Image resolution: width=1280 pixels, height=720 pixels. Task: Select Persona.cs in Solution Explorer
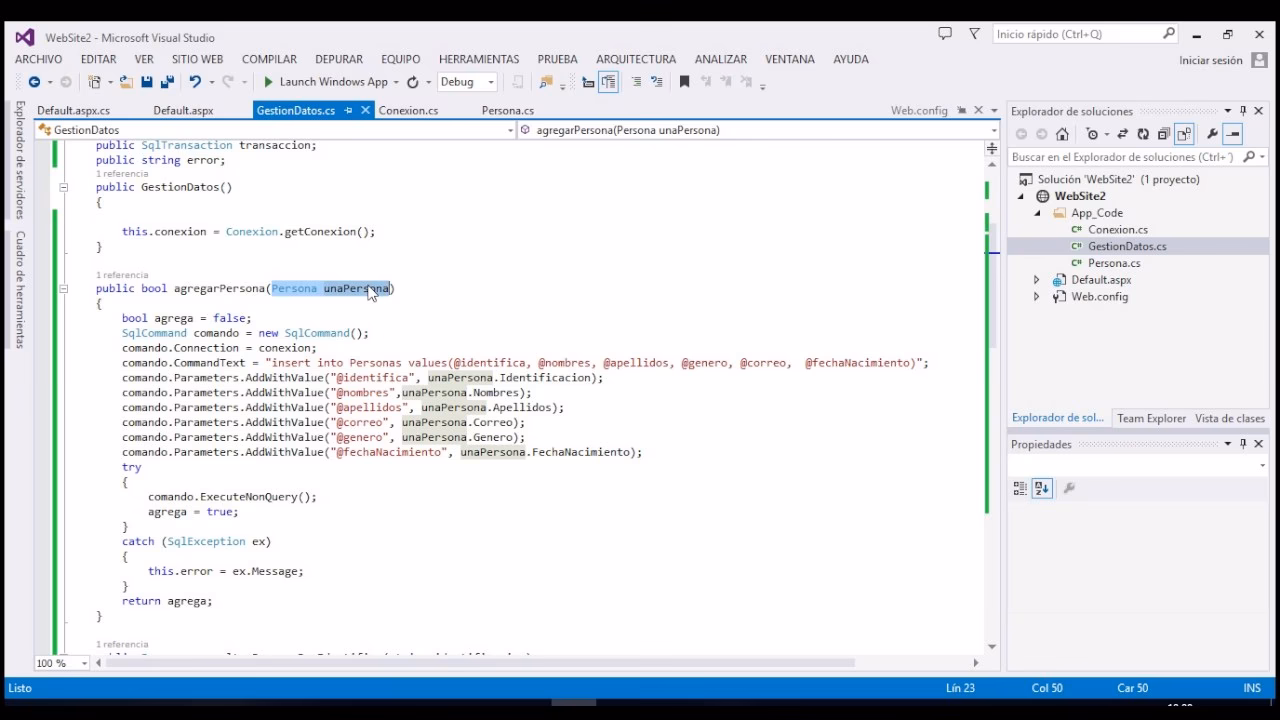[x=1114, y=263]
